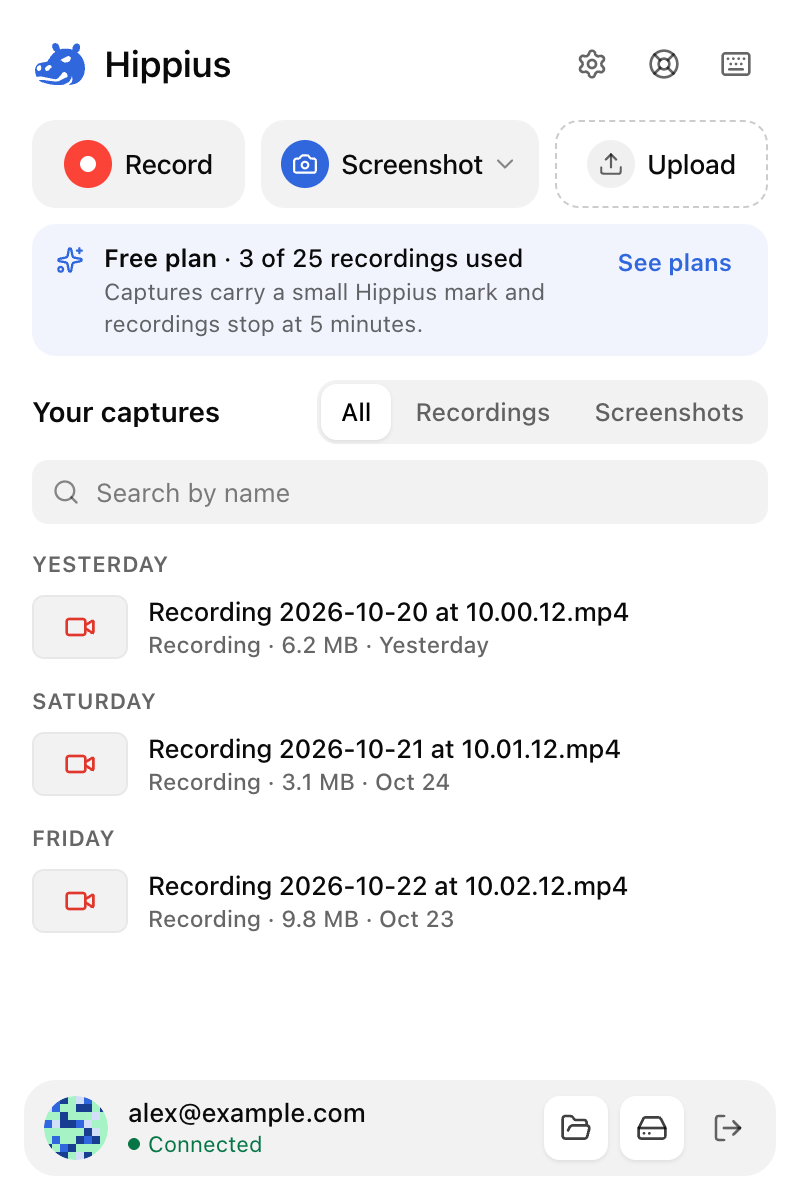Open thumbnail of 2026-10-20 recording
Viewport: 800px width, 1200px height.
tap(80, 627)
